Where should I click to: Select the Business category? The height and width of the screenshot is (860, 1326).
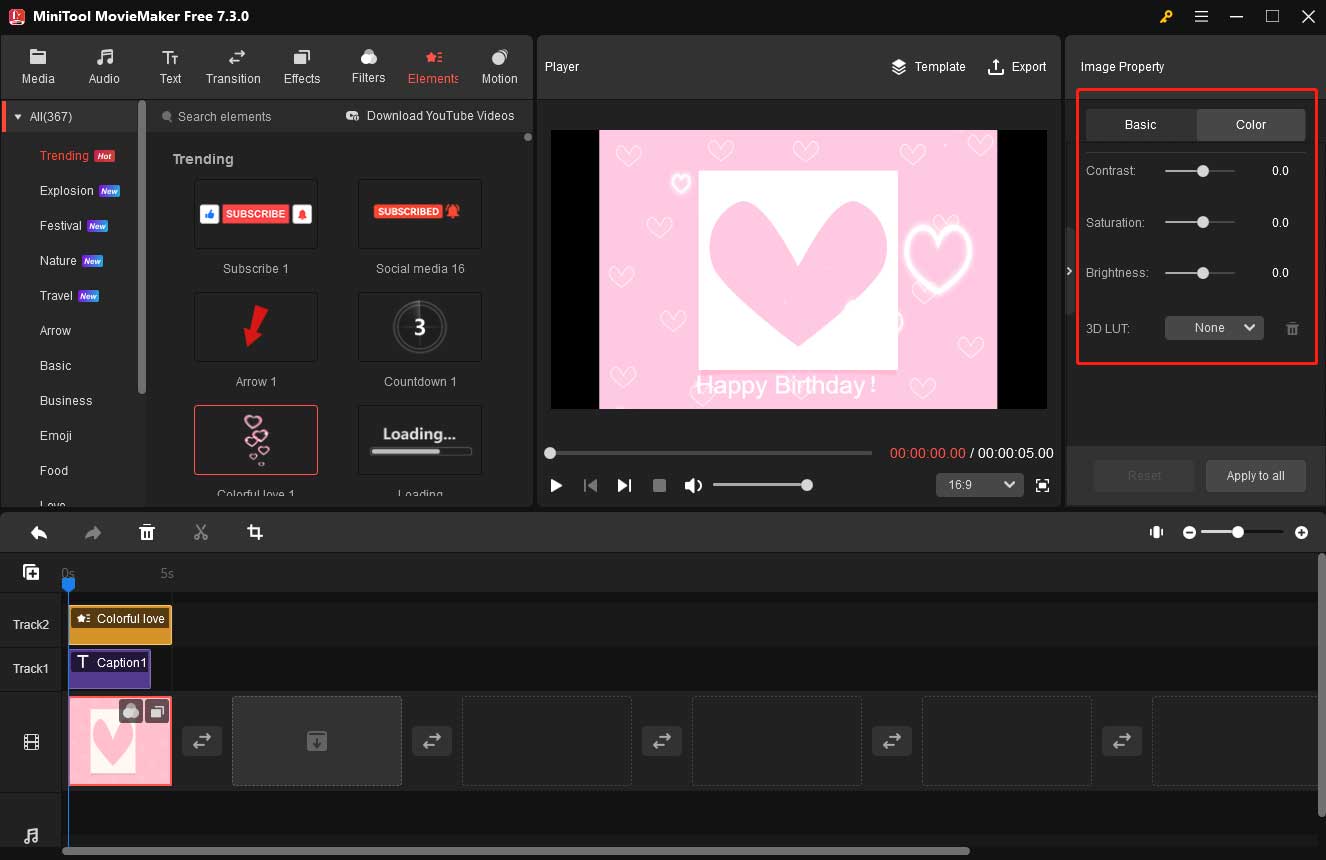(66, 401)
